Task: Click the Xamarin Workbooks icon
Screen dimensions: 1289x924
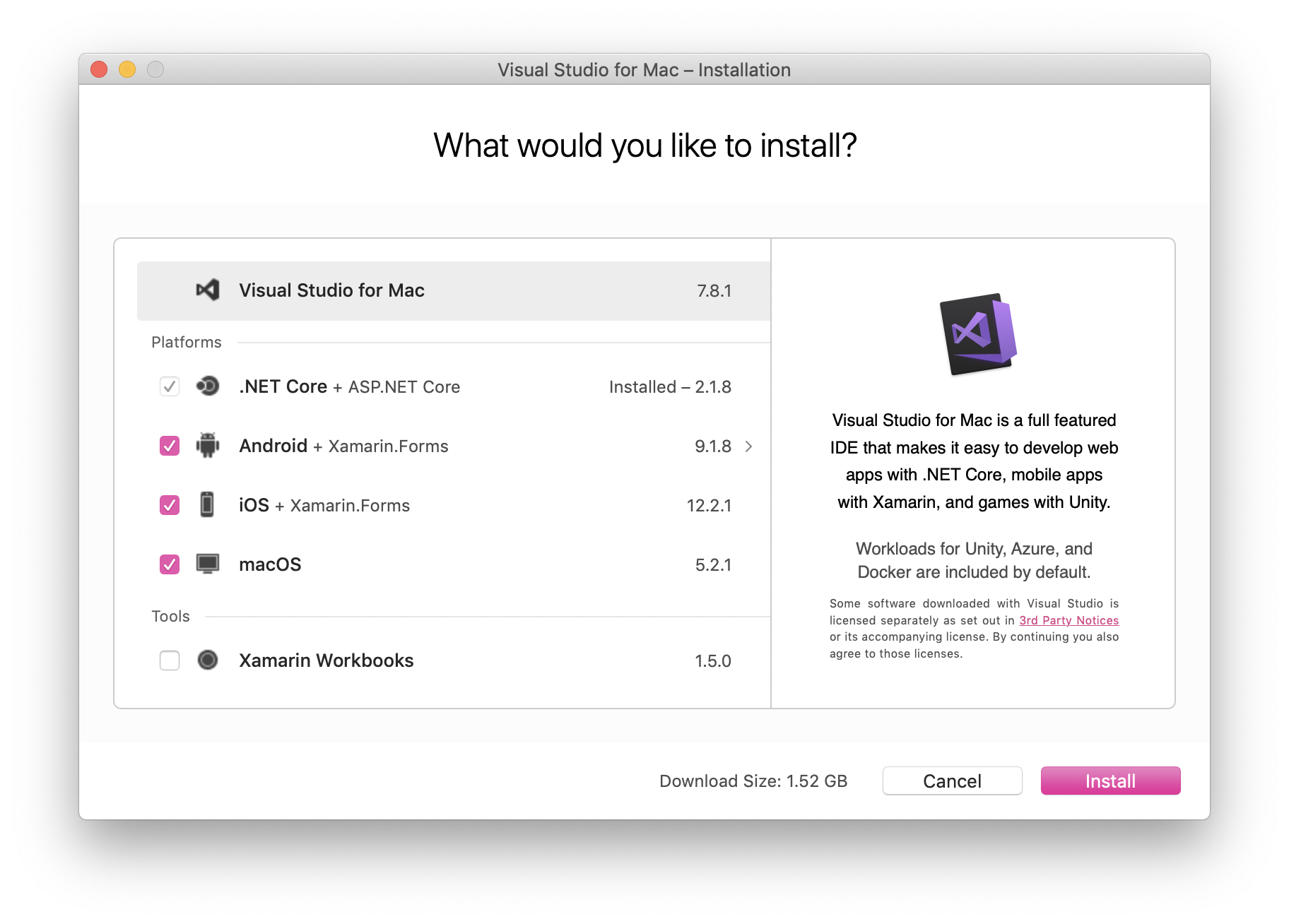Action: tap(208, 660)
